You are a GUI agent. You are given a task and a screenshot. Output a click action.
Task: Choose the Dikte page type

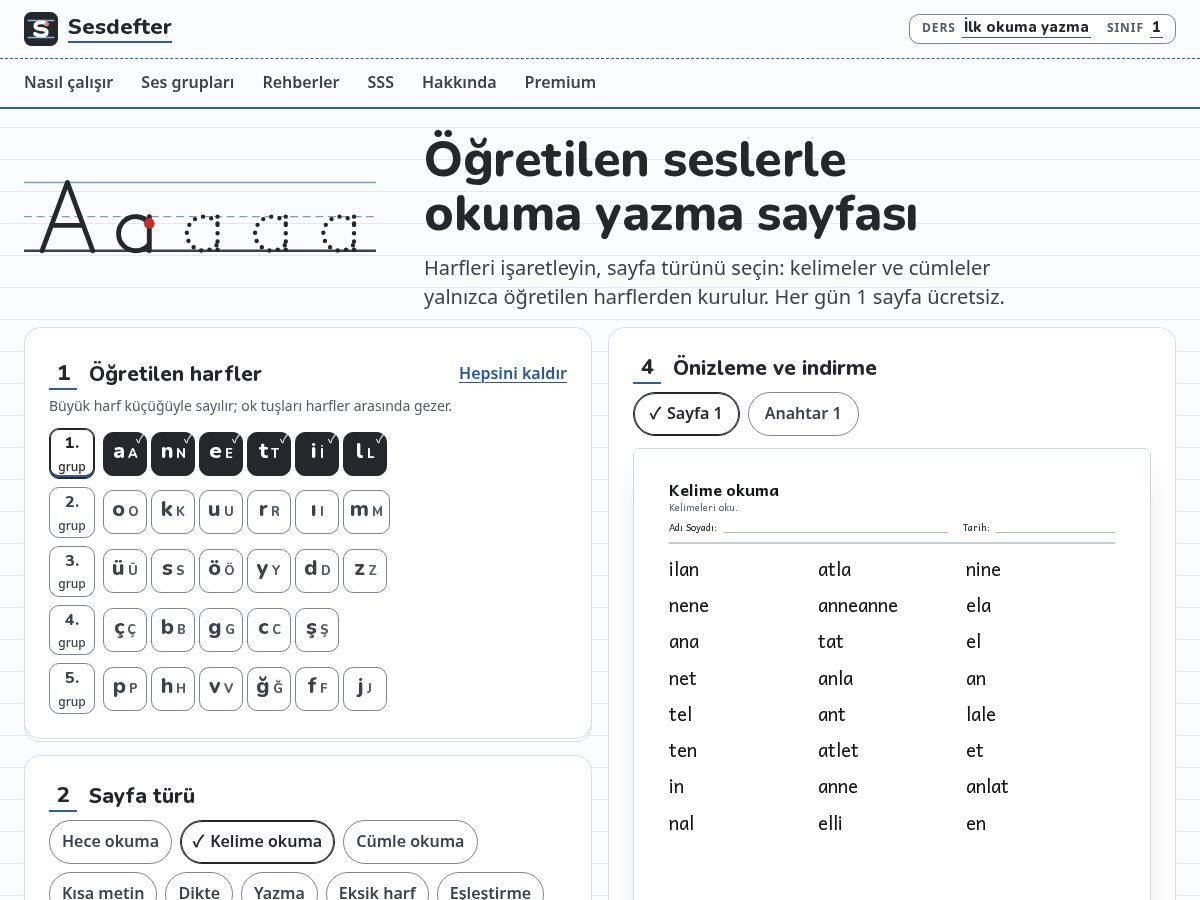[x=199, y=888]
